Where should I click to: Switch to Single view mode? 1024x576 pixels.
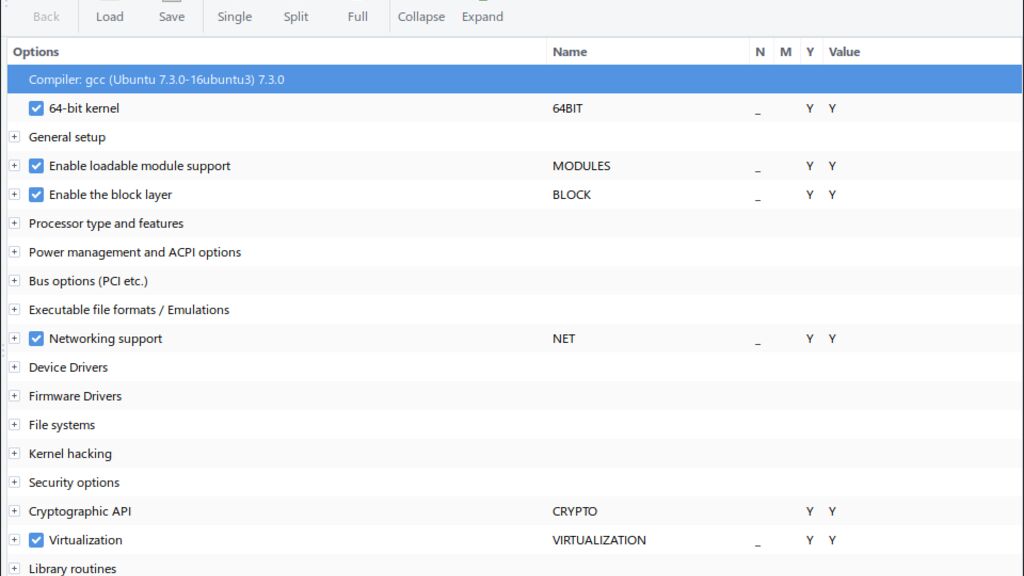[234, 16]
